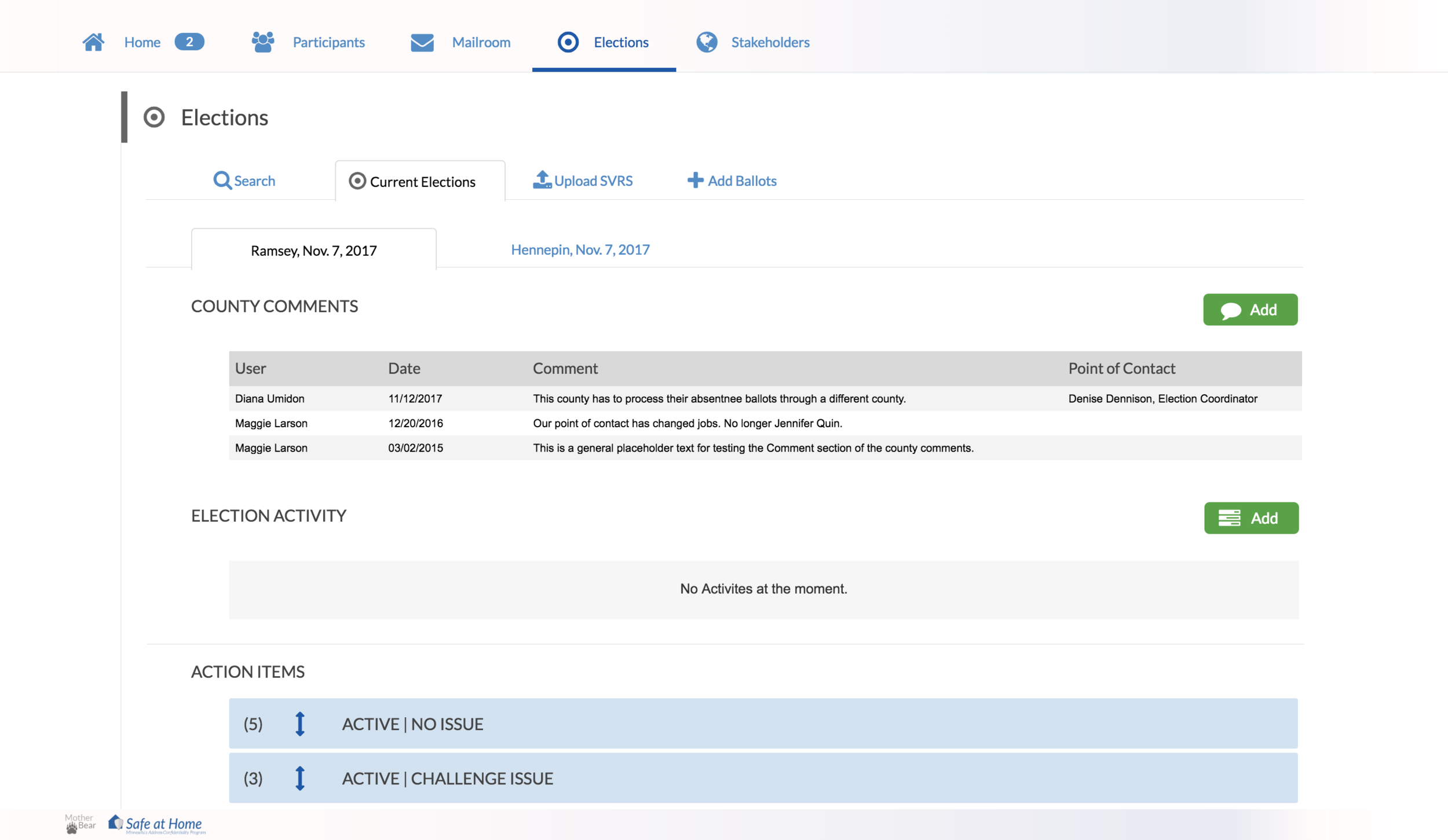The width and height of the screenshot is (1448, 840).
Task: Click the Mailroom envelope icon
Action: (x=422, y=42)
